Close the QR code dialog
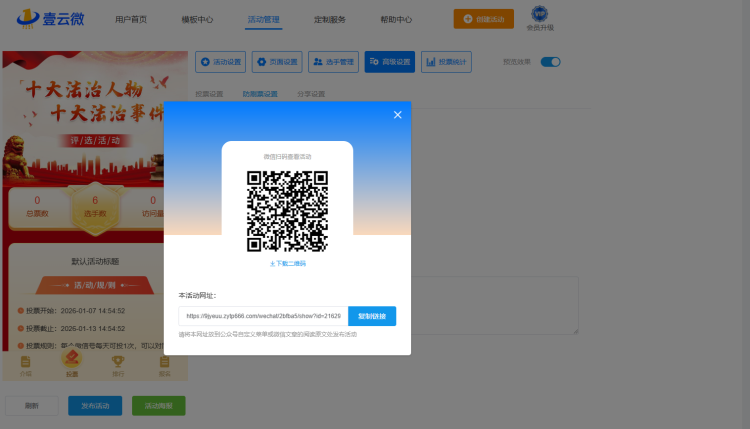Screen dimensions: 750x429 click(397, 115)
